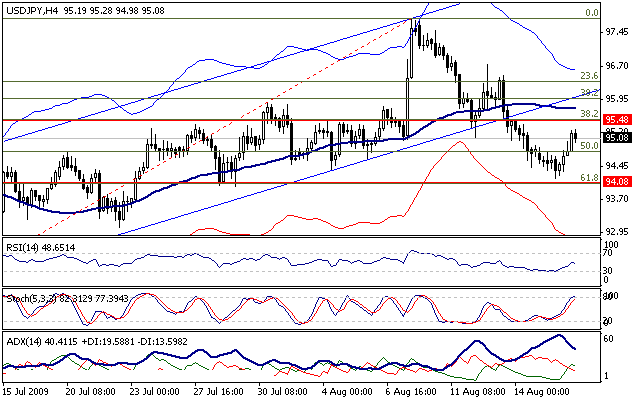Click the 15 Jul 2009 date label

point(30,392)
